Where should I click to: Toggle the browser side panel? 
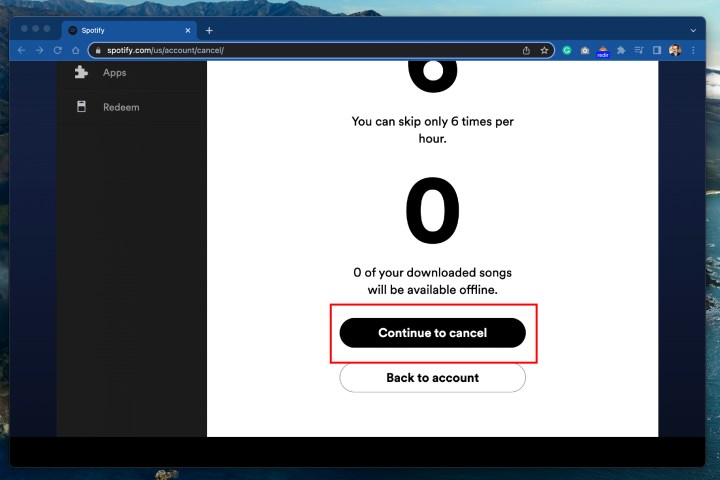tap(657, 50)
